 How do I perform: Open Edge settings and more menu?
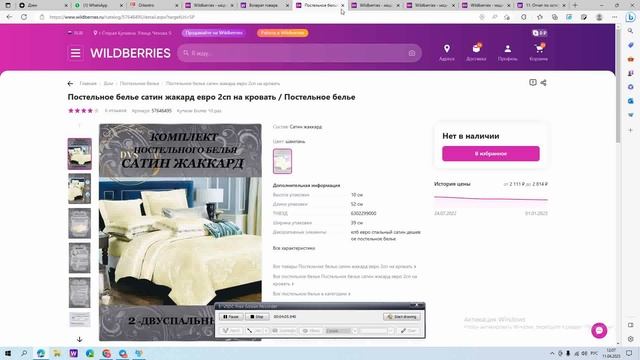point(615,17)
